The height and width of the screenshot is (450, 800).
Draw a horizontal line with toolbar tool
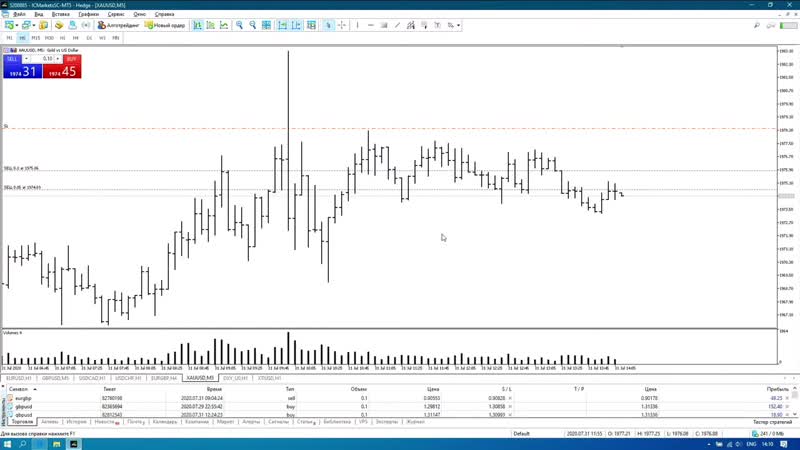(369, 25)
